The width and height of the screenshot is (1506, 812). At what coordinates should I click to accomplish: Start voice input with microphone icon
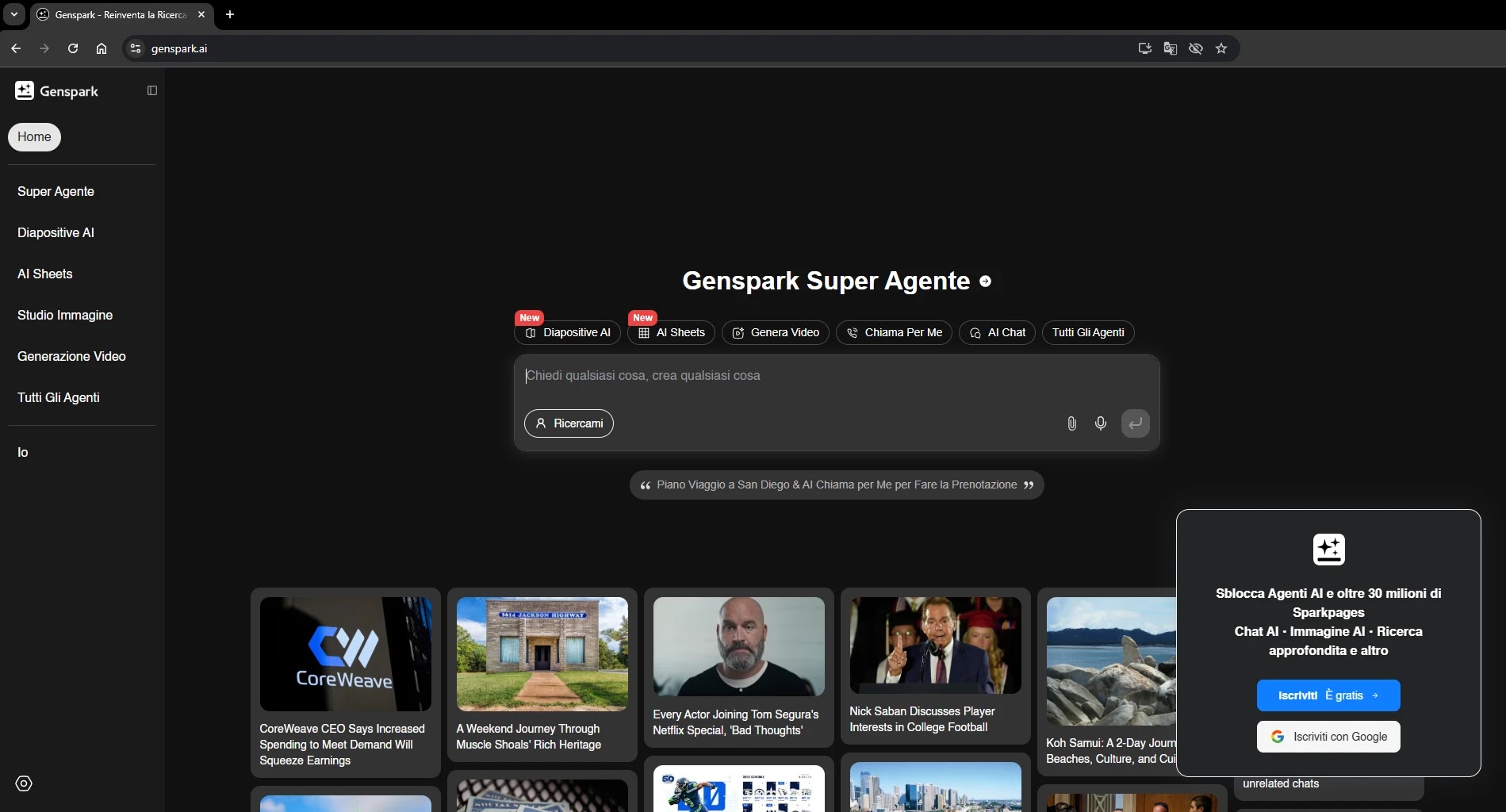tap(1101, 423)
